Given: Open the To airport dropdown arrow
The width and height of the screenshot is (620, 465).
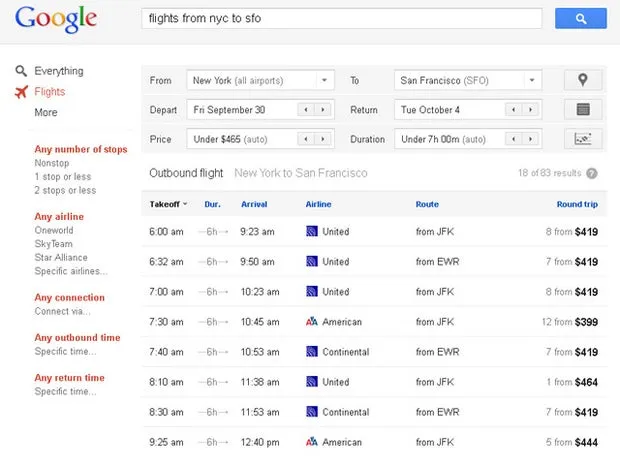Looking at the screenshot, I should click(x=532, y=80).
